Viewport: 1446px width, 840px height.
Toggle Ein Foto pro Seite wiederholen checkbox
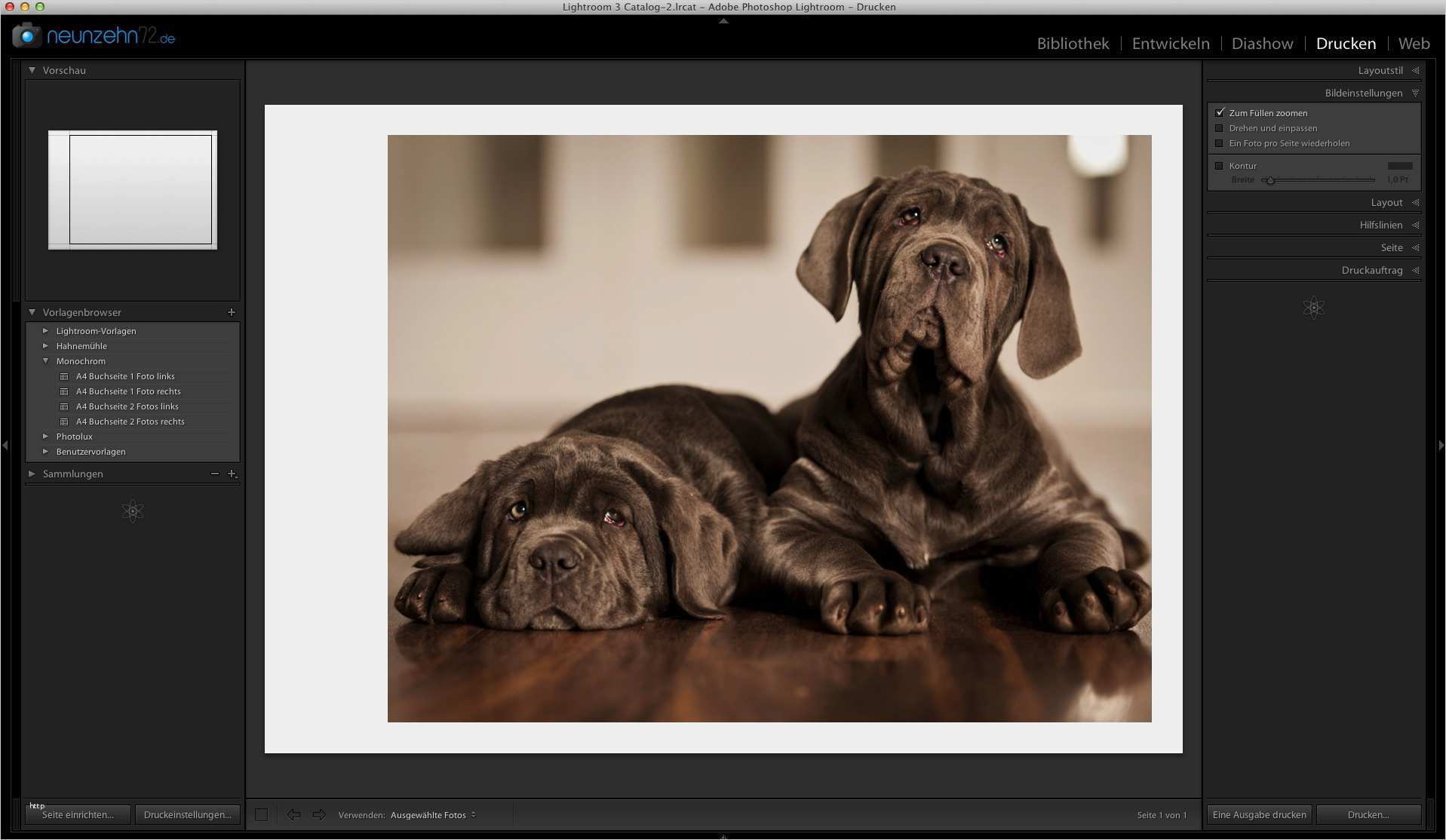point(1219,143)
